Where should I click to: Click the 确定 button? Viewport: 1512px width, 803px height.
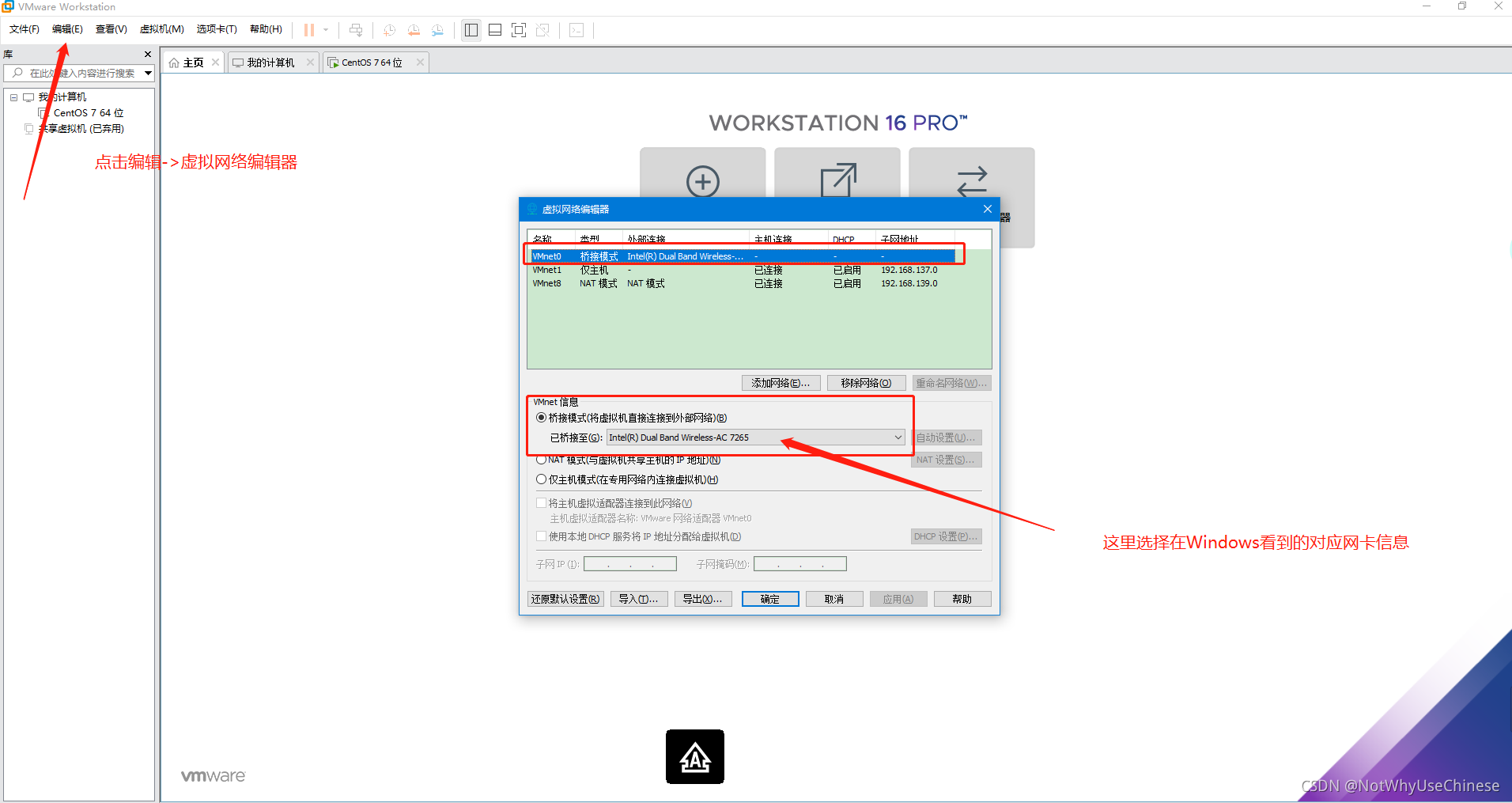click(x=770, y=599)
